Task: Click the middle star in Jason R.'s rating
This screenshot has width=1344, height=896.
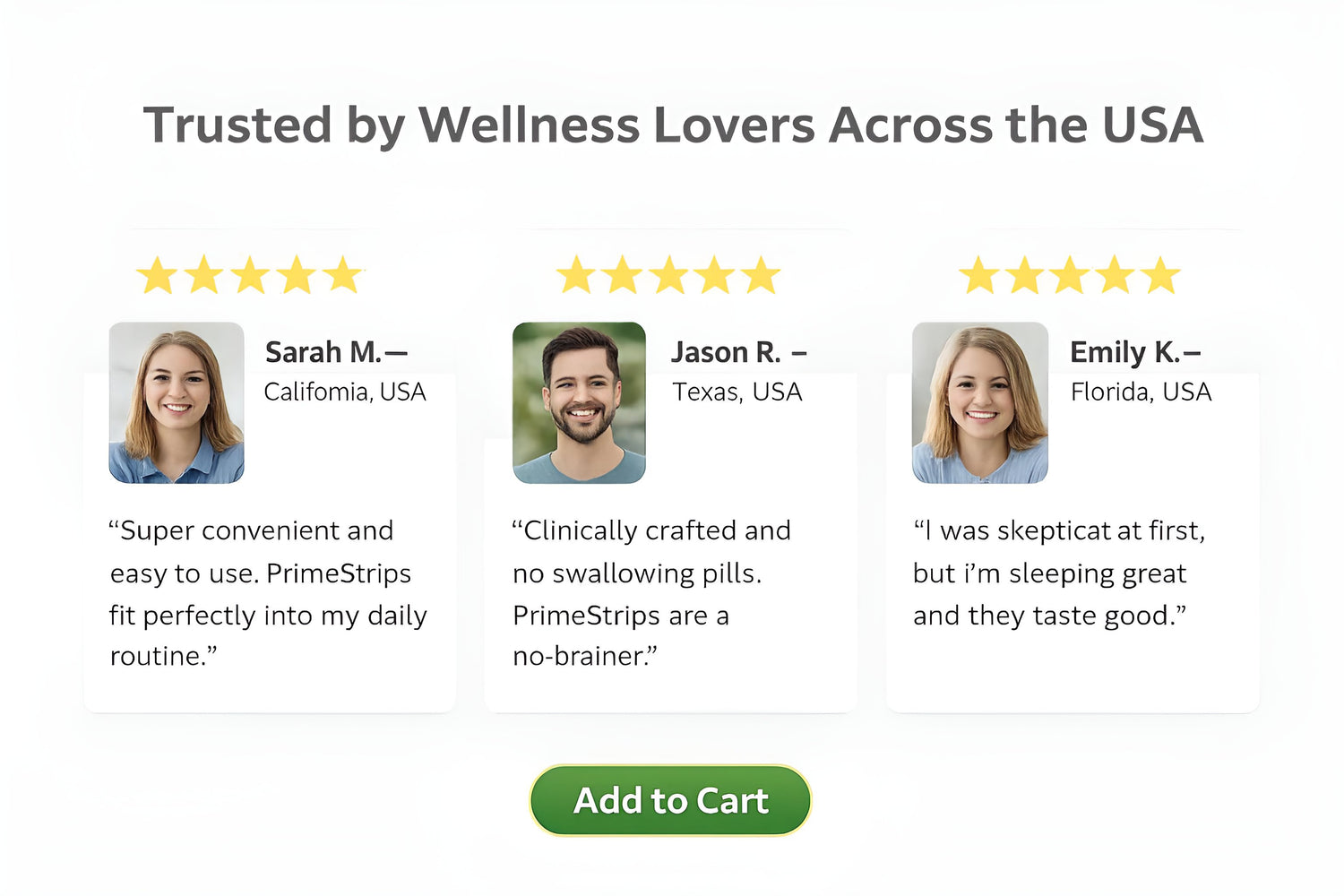Action: click(x=668, y=276)
